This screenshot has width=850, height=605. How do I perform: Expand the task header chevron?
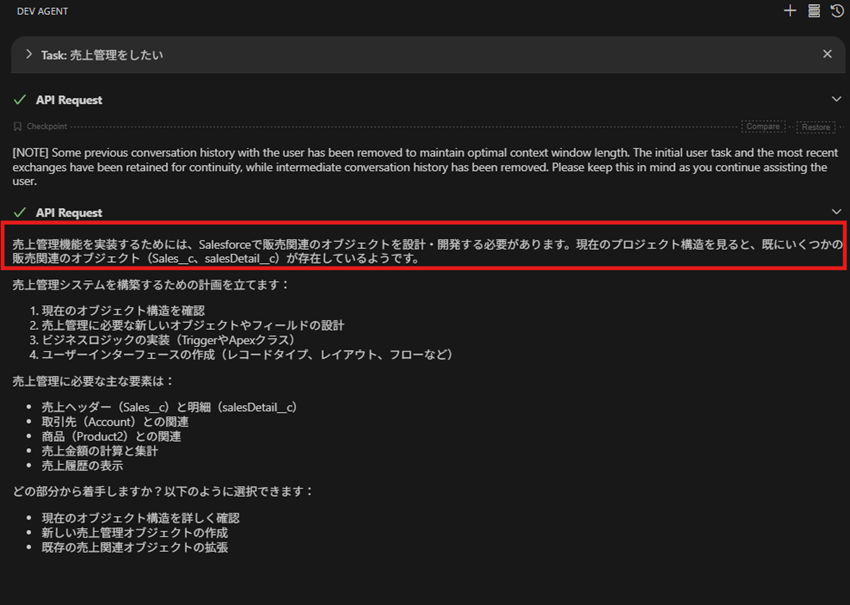(29, 54)
